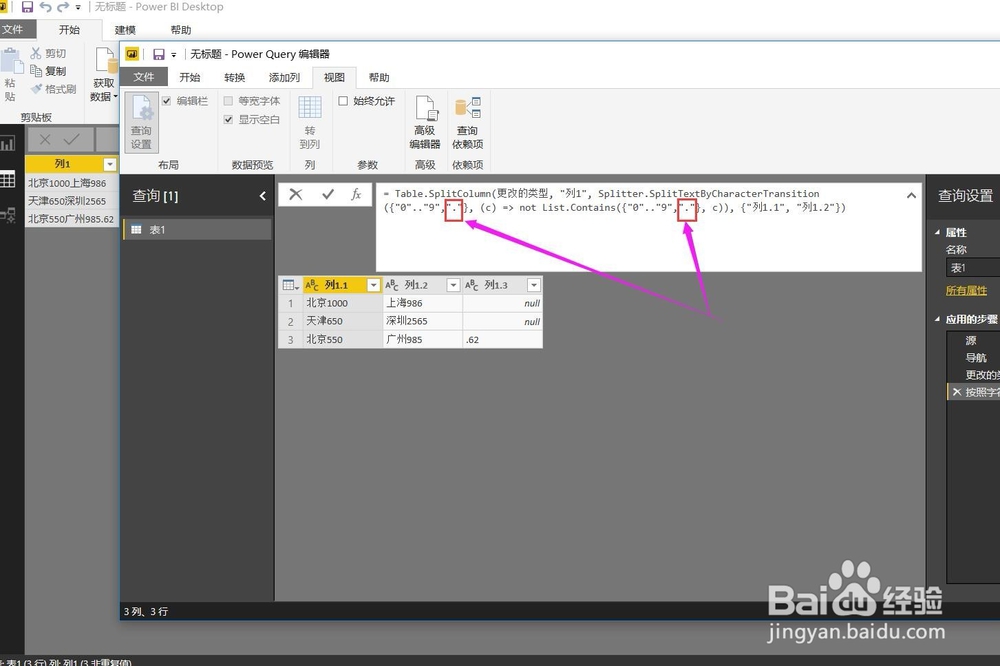Image resolution: width=1000 pixels, height=666 pixels.
Task: Collapse Applied Steps (应用的步骤) section
Action: click(x=938, y=319)
